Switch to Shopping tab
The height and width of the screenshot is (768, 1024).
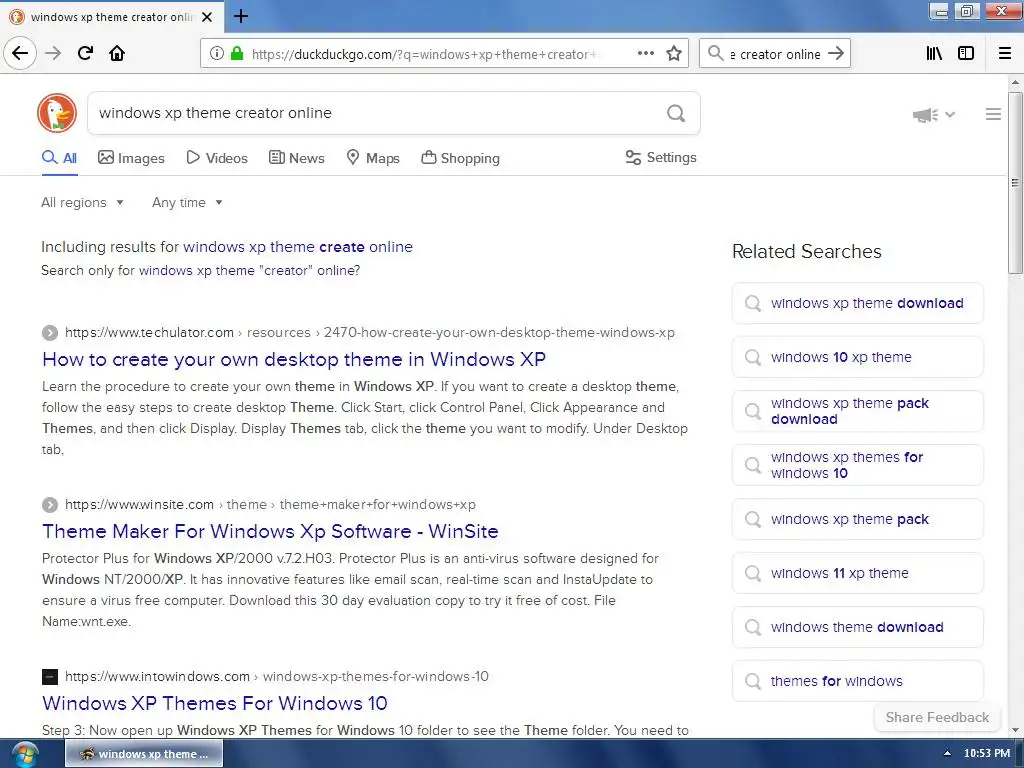[460, 158]
